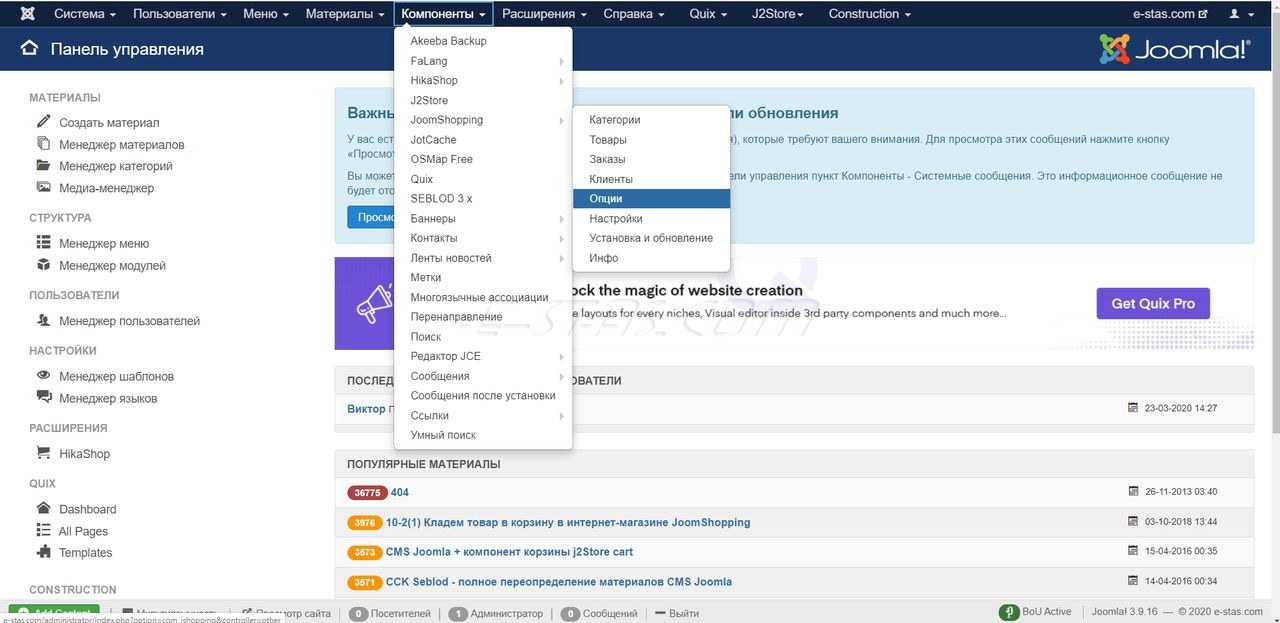Click puzzle icon for Quix Templates
This screenshot has height=623, width=1280.
44,552
